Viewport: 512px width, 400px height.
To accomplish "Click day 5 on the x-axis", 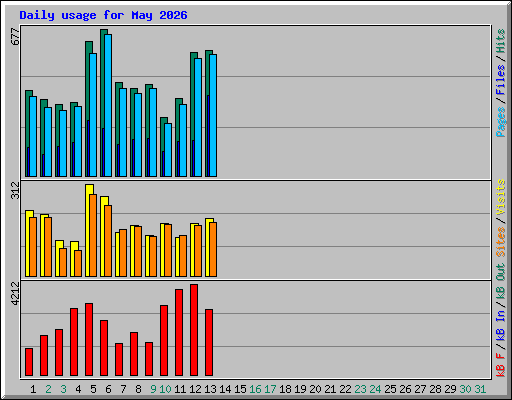I will 93,389.
